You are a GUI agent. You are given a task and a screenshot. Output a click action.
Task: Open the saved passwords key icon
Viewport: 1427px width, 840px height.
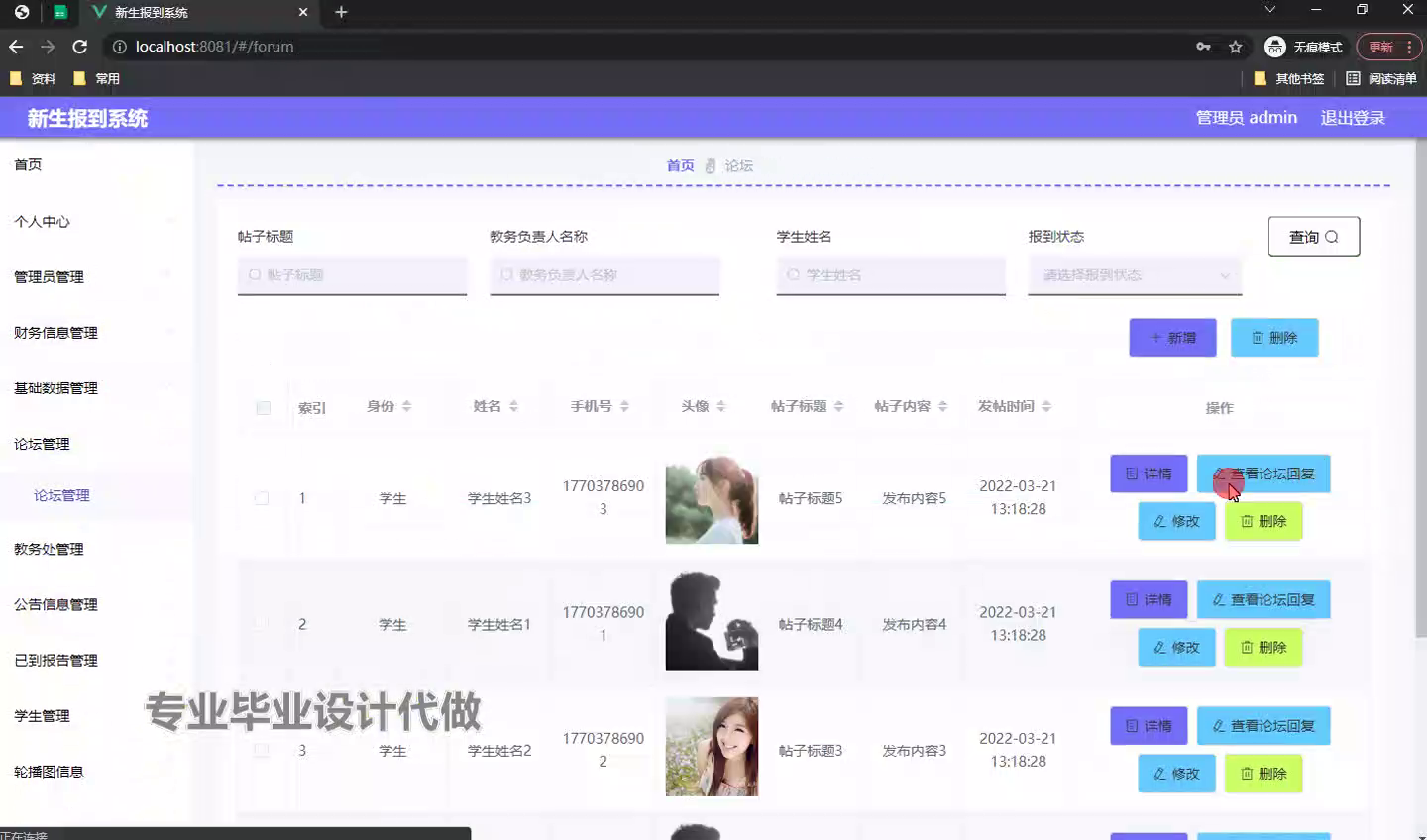click(1203, 47)
